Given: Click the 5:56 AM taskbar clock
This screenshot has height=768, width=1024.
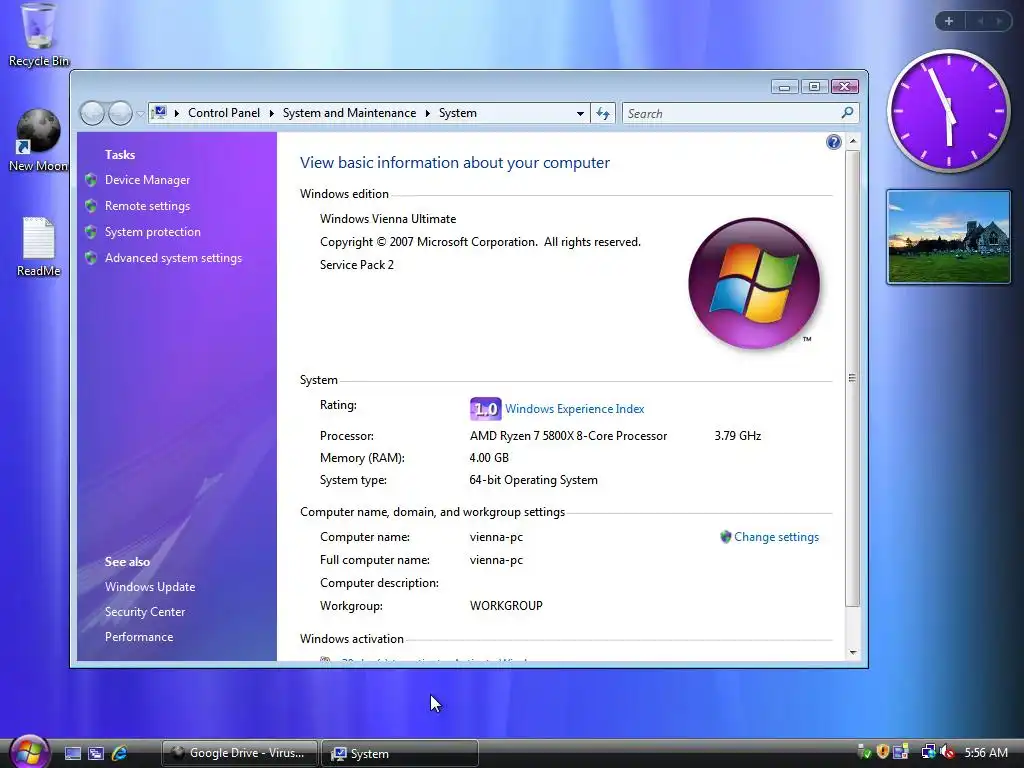Looking at the screenshot, I should [x=985, y=752].
